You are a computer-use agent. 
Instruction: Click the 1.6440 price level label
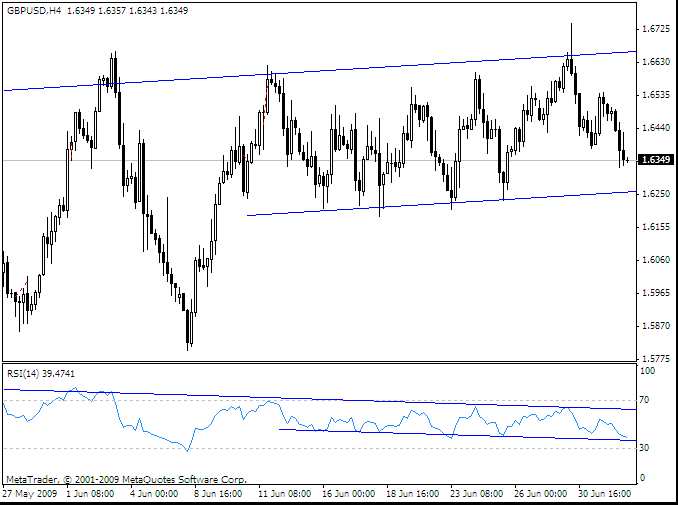pyautogui.click(x=656, y=128)
